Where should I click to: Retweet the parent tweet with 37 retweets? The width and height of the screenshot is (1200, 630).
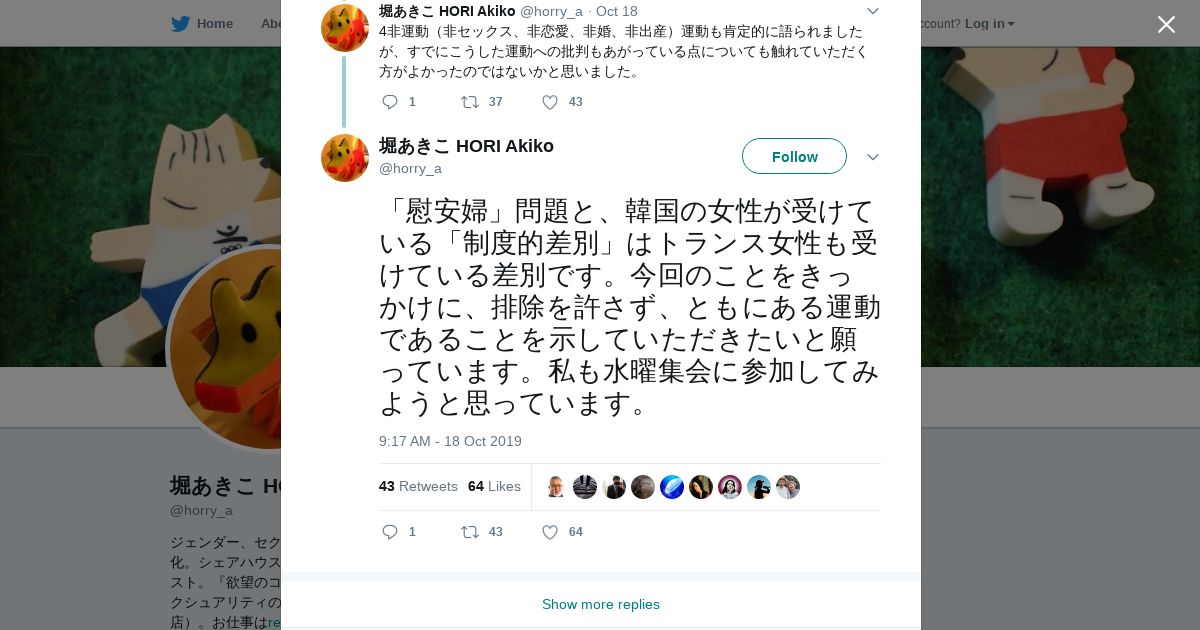pyautogui.click(x=469, y=102)
